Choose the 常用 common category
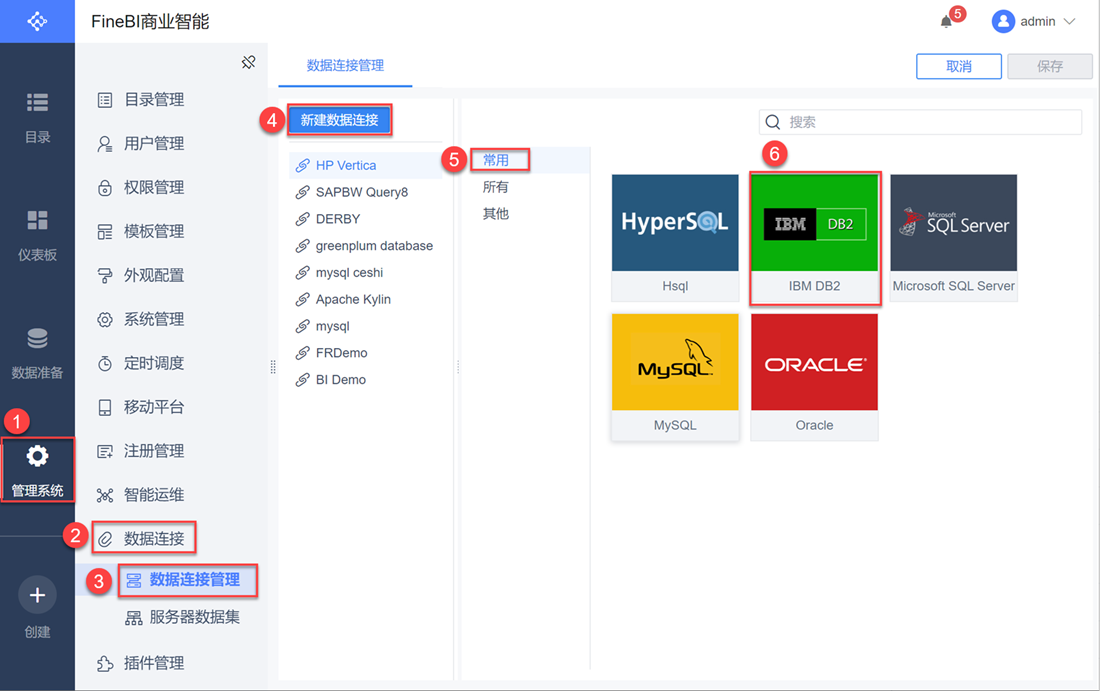The height and width of the screenshot is (691, 1100). 496,160
